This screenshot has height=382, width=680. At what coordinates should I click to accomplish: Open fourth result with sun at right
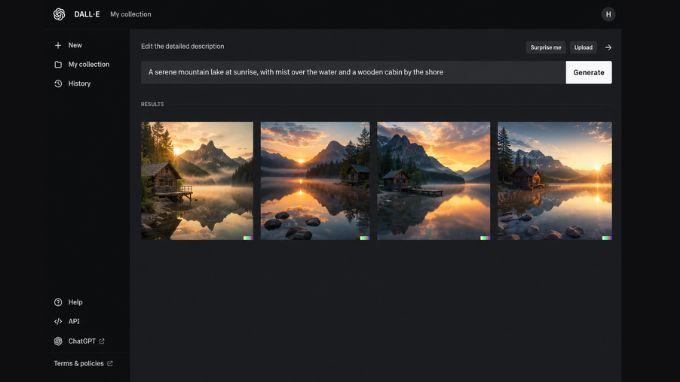pos(555,181)
